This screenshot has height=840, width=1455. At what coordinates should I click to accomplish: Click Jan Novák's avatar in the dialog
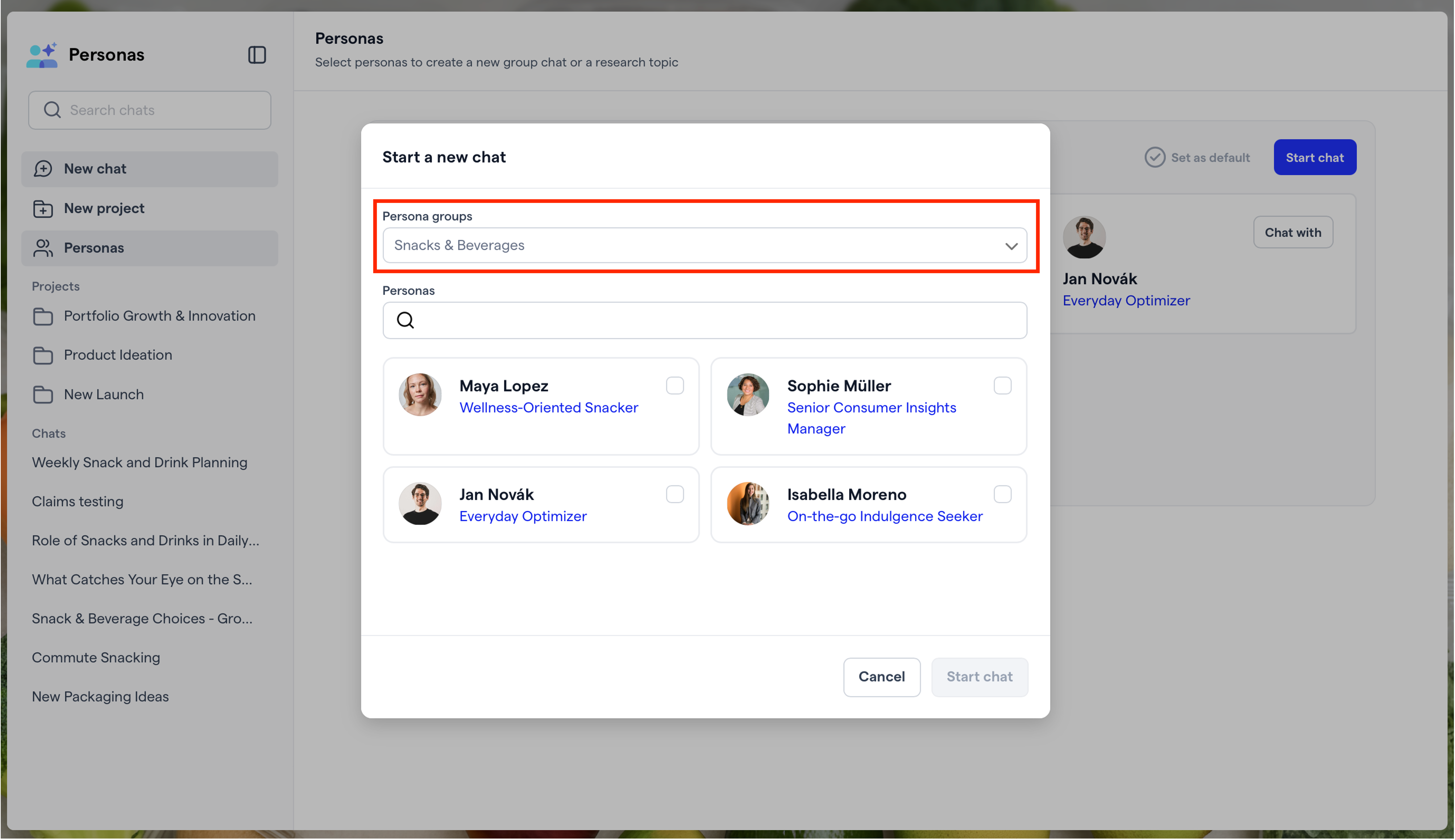tap(420, 503)
